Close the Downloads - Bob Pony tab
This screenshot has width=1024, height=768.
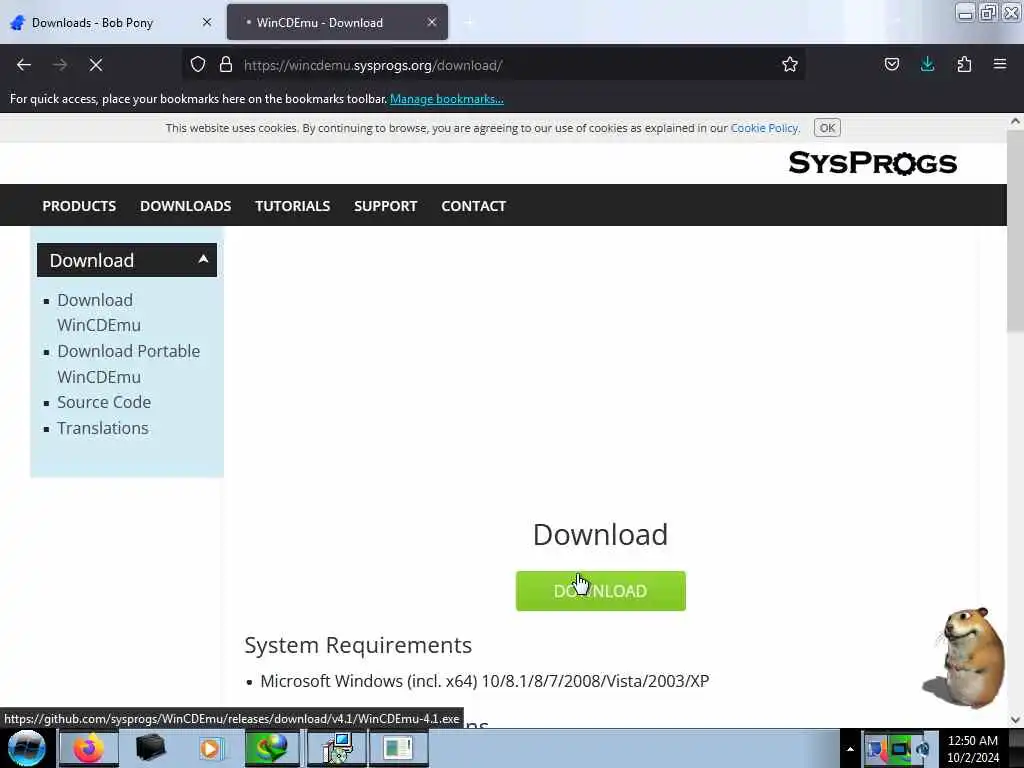(x=207, y=22)
